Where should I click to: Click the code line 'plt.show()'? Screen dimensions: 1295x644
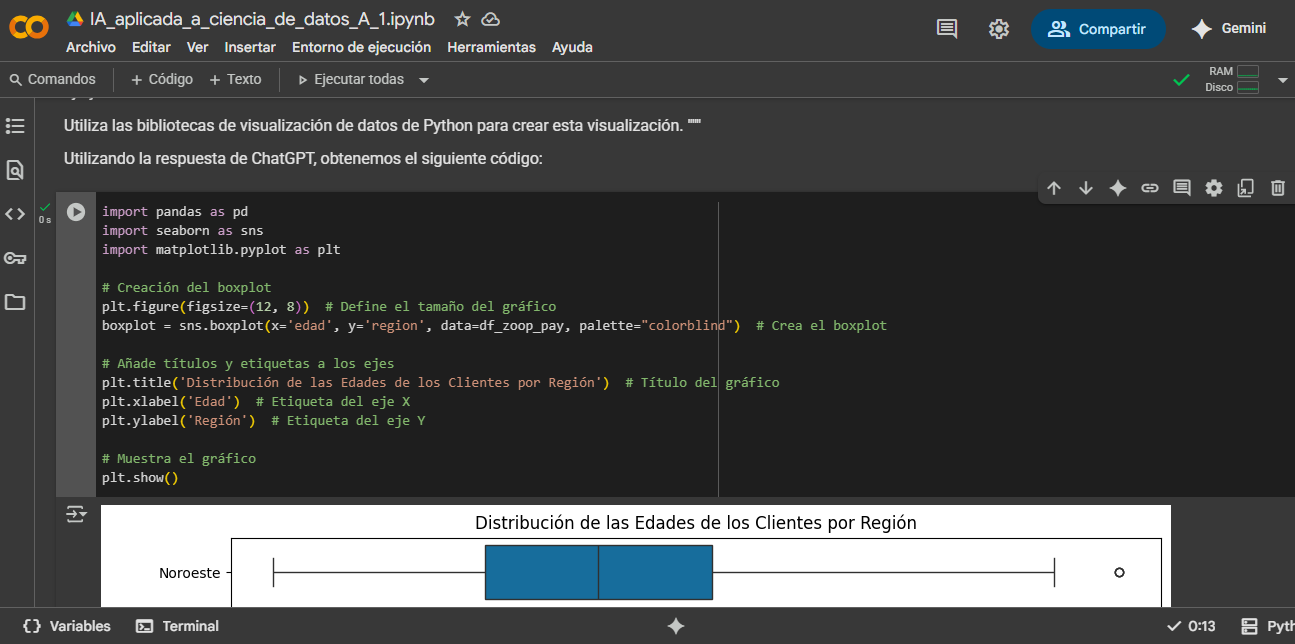(140, 478)
